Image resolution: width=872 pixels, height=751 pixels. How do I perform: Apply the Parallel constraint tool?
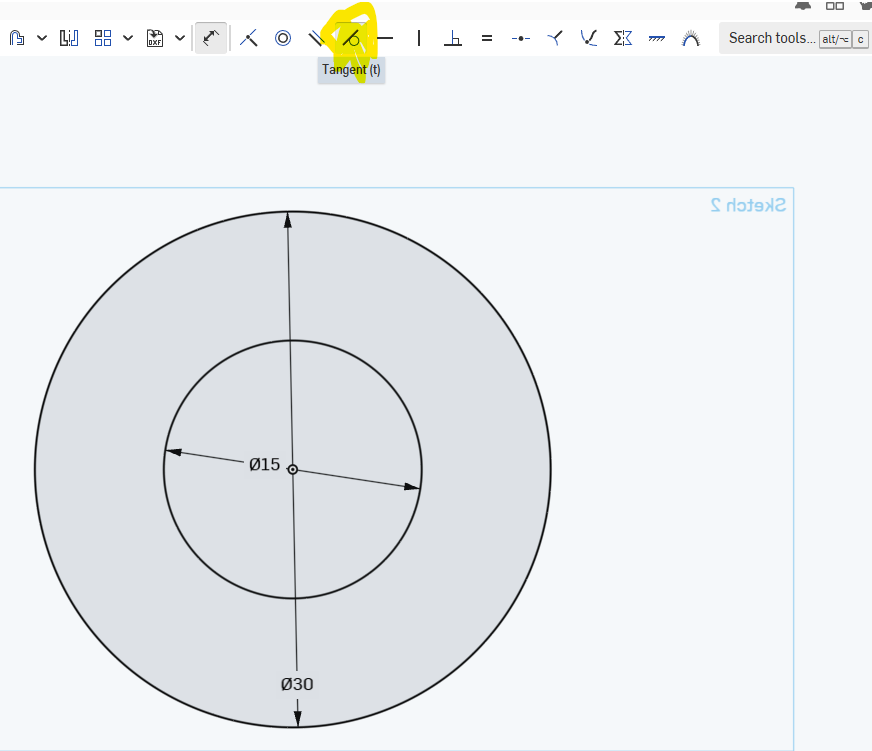pos(316,39)
